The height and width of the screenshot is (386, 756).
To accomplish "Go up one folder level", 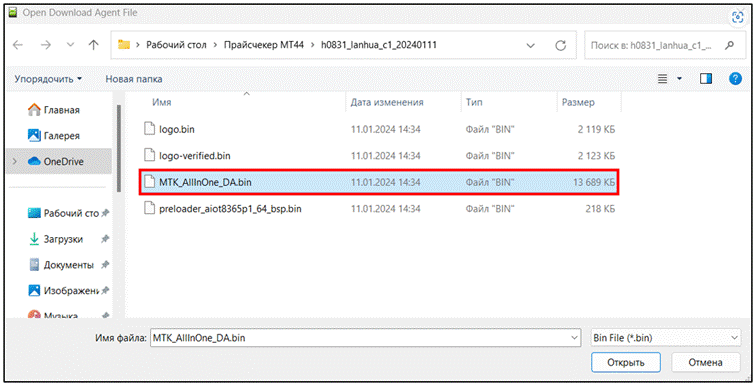I will coord(94,45).
